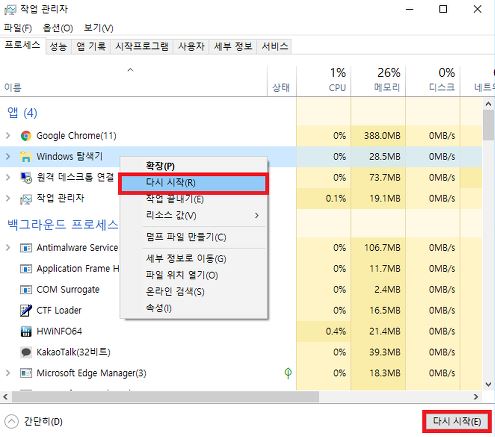The height and width of the screenshot is (437, 495).
Task: Sort by the 메모리 column header
Action: [378, 80]
